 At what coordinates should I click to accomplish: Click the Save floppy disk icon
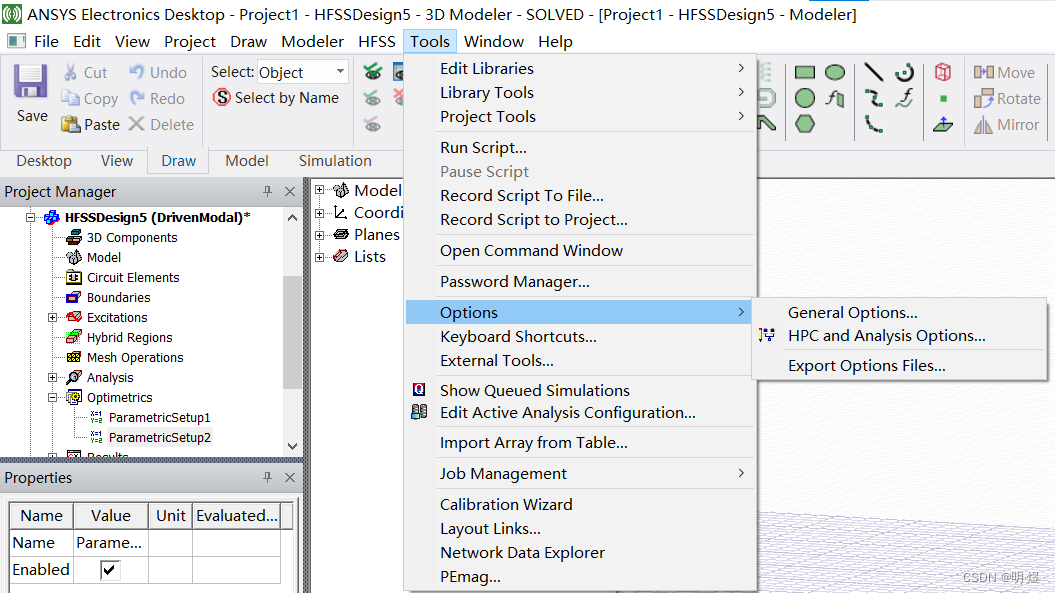pos(30,82)
